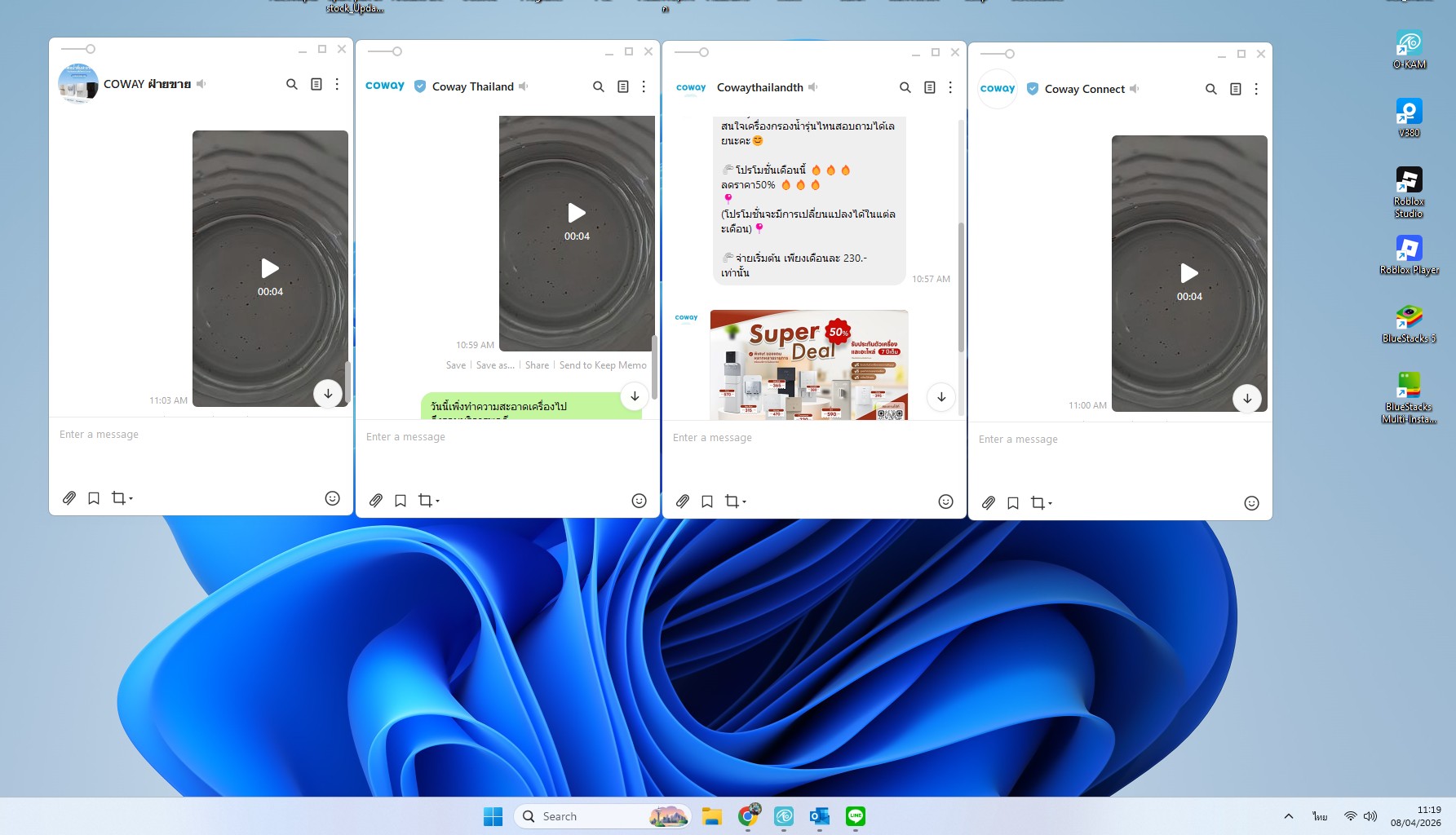The image size is (1456, 835).
Task: Open Roblox Studio desktop shortcut
Action: click(x=1409, y=192)
